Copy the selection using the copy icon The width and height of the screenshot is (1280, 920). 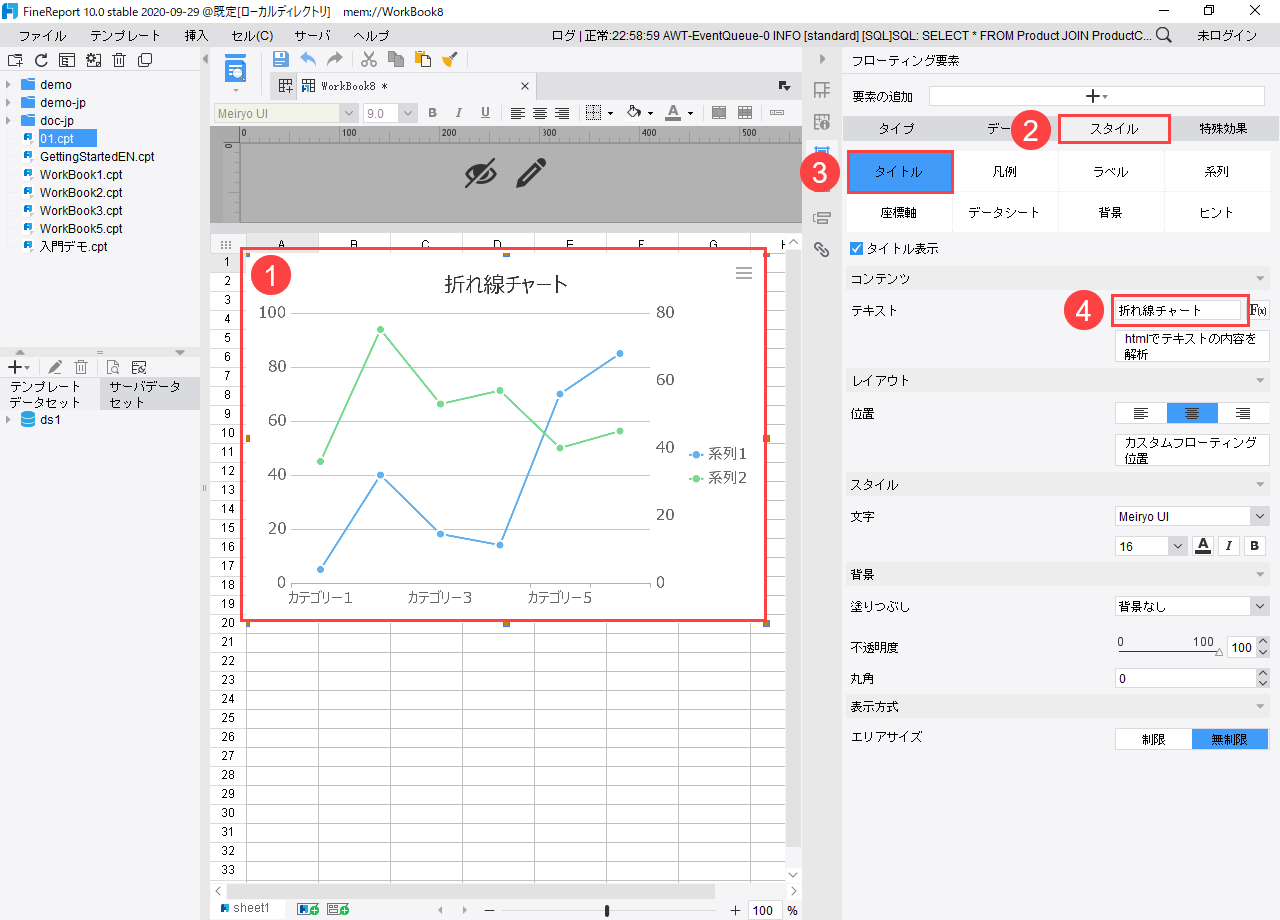coord(396,59)
